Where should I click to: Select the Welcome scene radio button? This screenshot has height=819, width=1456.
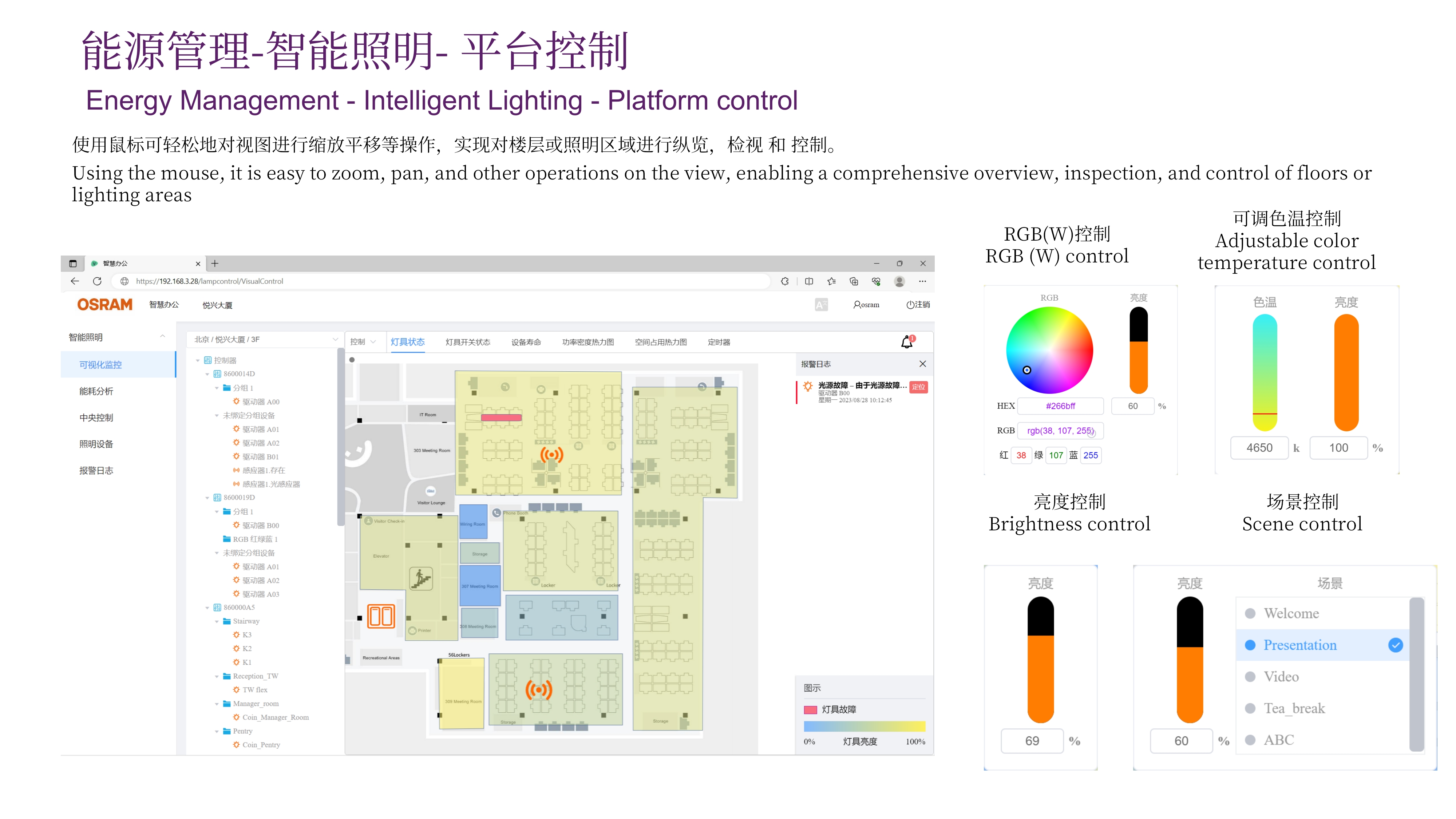point(1250,613)
